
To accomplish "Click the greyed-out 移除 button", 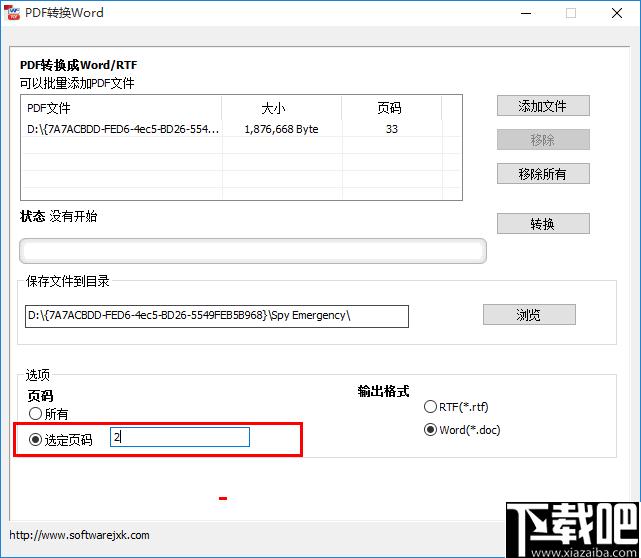I will pyautogui.click(x=543, y=140).
